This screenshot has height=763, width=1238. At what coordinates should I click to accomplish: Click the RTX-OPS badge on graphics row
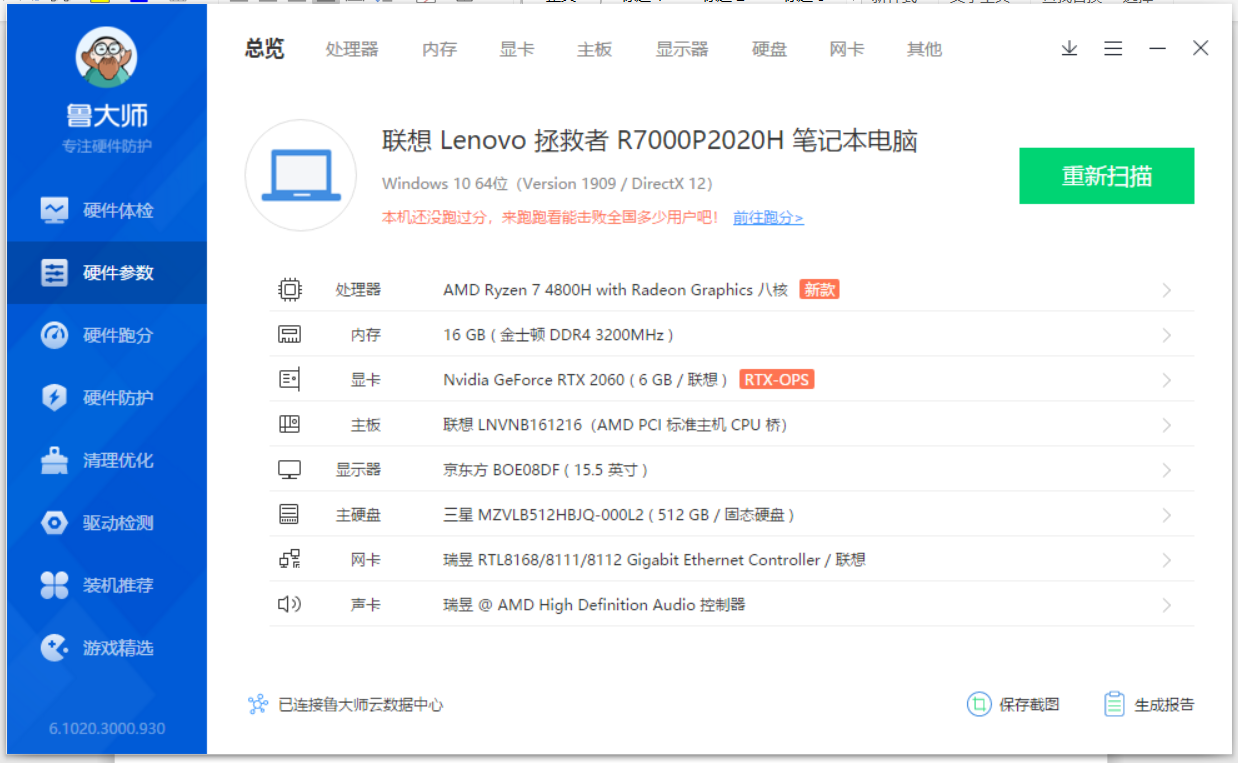[777, 380]
